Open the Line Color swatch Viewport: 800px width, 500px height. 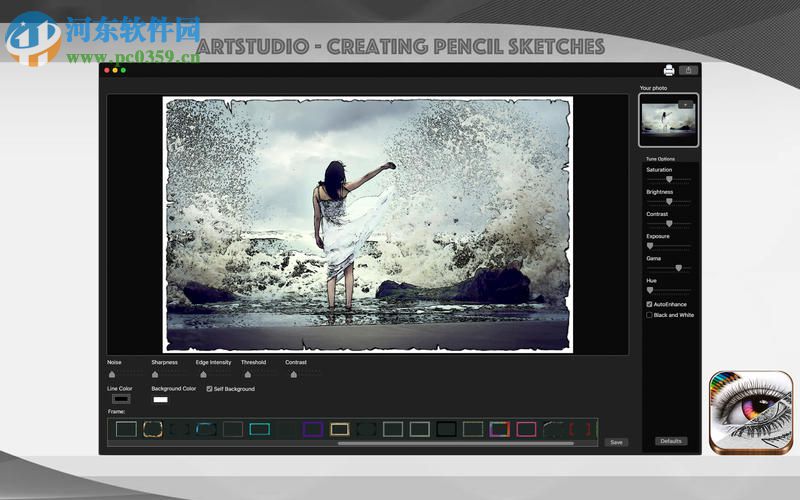[121, 399]
